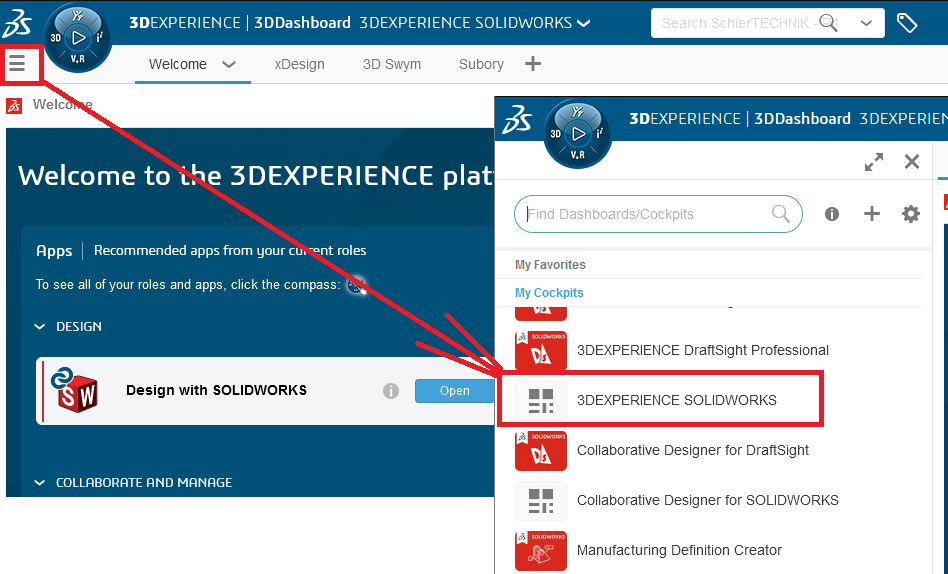Select the 3DEXPERIENCE SOLIDWORKS cockpit
Image resolution: width=948 pixels, height=574 pixels.
677,400
